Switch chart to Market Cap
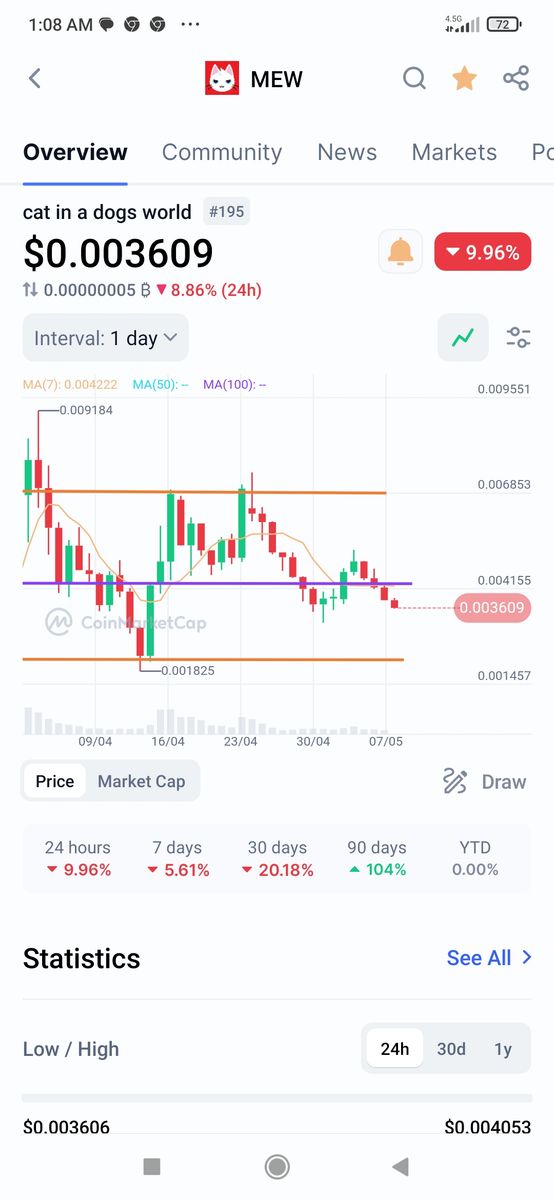This screenshot has height=1200, width=554. [141, 782]
